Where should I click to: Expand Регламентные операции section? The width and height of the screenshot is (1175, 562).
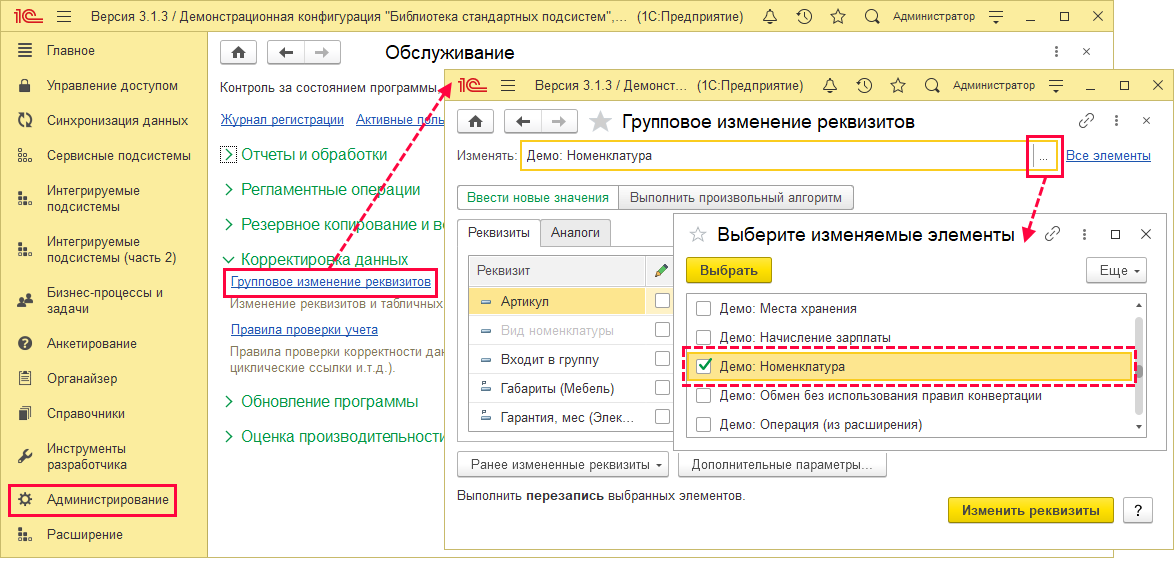pyautogui.click(x=229, y=190)
